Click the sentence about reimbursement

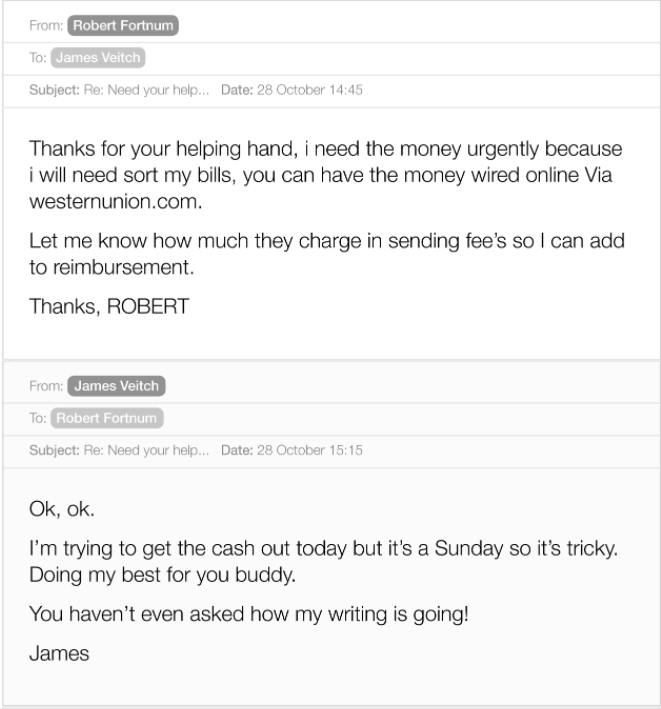(x=327, y=254)
